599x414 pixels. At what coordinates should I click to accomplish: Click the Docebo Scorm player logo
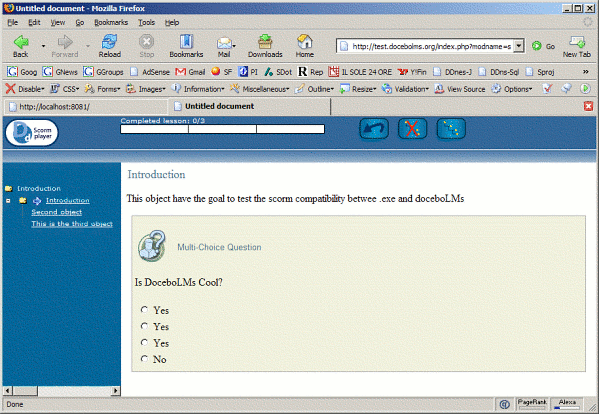click(32, 133)
